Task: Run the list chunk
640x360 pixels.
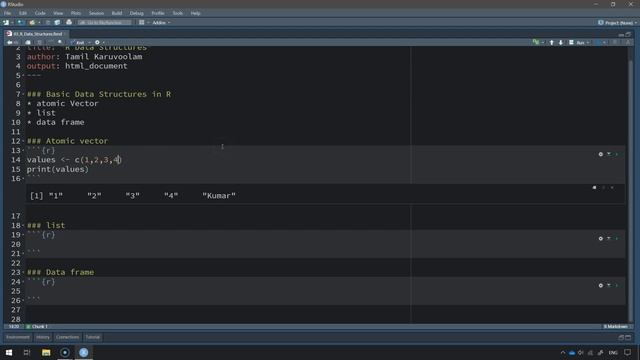Action: click(x=617, y=238)
